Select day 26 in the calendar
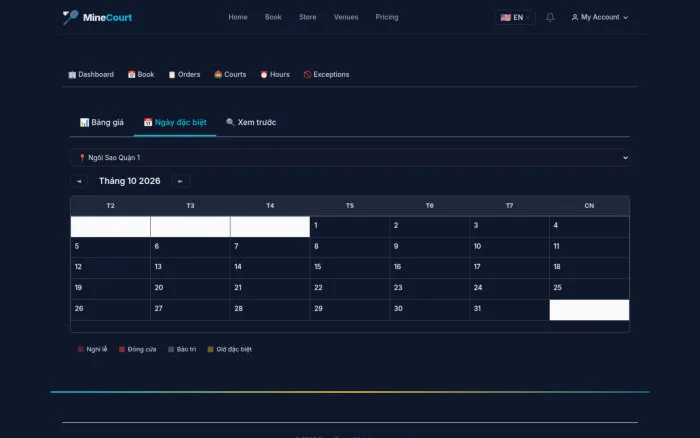This screenshot has height=438, width=700. [x=110, y=310]
